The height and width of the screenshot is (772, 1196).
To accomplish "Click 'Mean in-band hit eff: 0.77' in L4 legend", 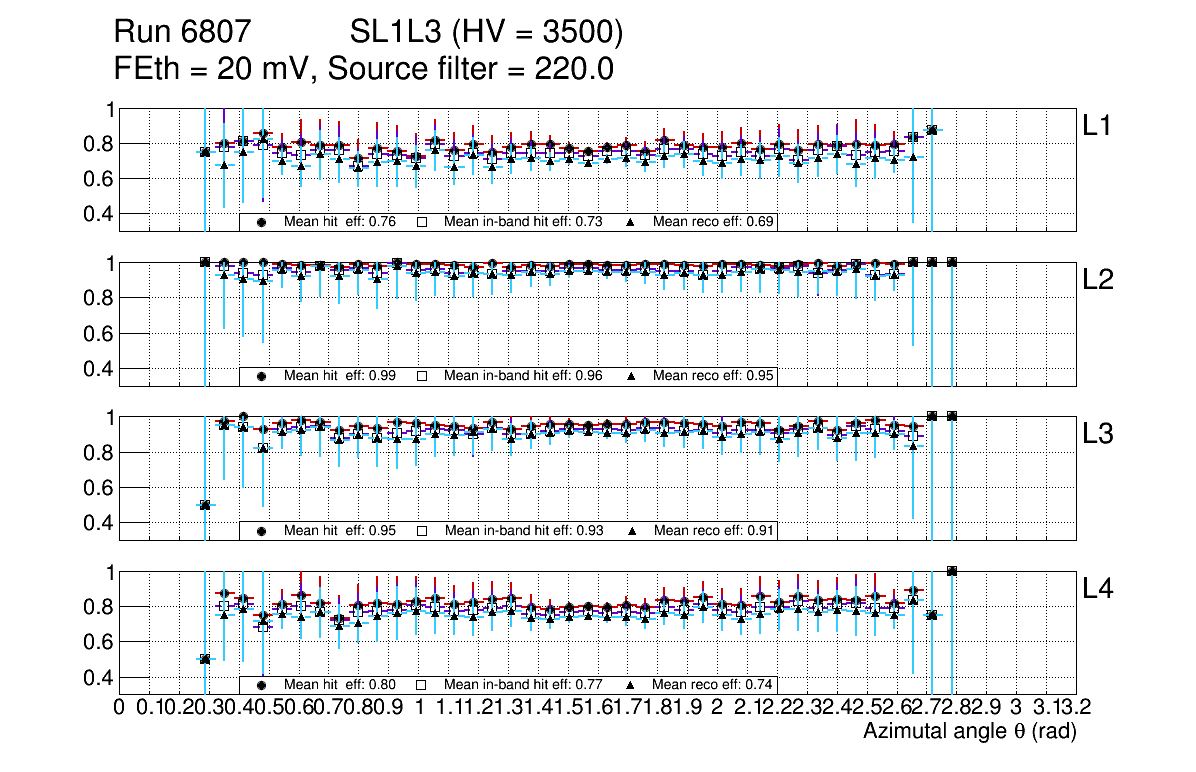I will (523, 685).
